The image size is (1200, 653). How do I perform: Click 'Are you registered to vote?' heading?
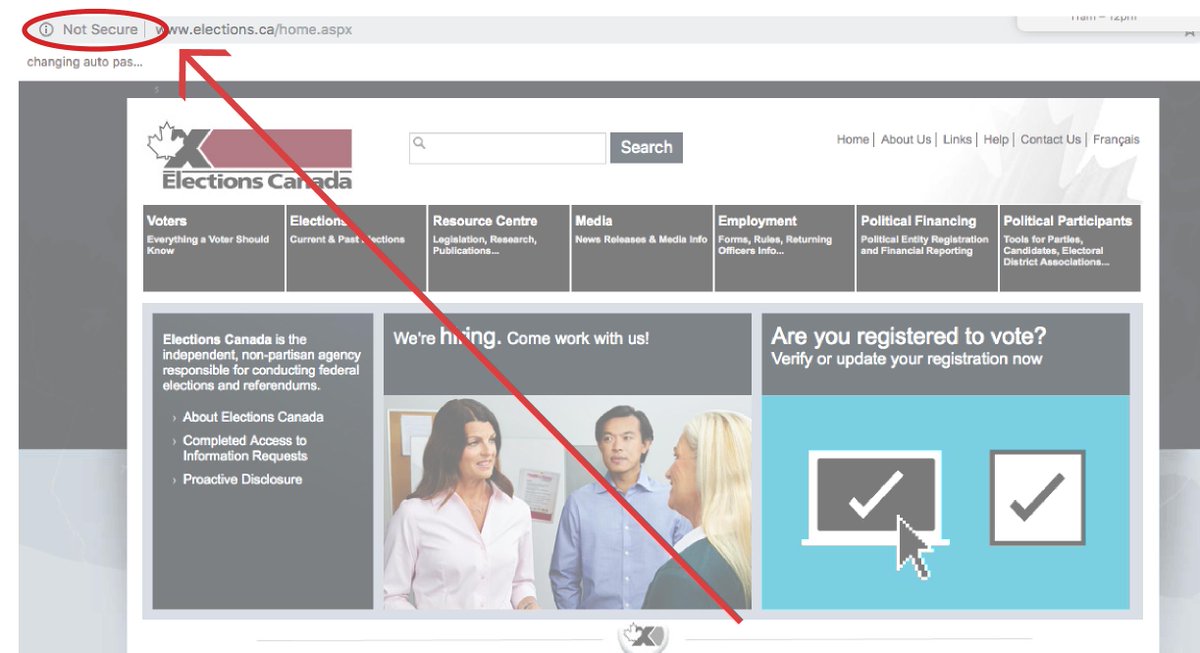[909, 336]
